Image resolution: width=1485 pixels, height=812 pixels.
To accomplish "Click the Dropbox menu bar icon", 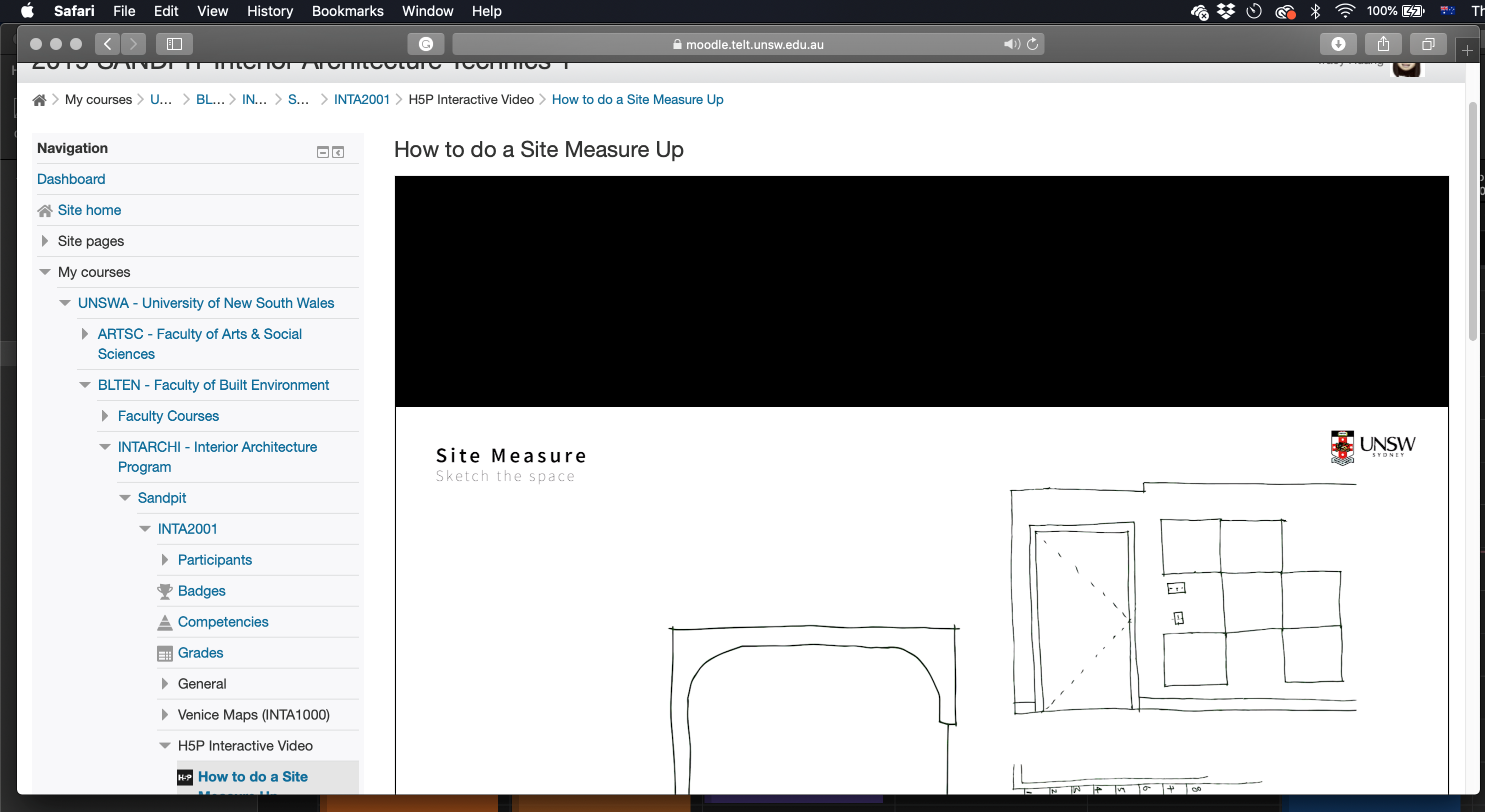I will pos(1226,11).
